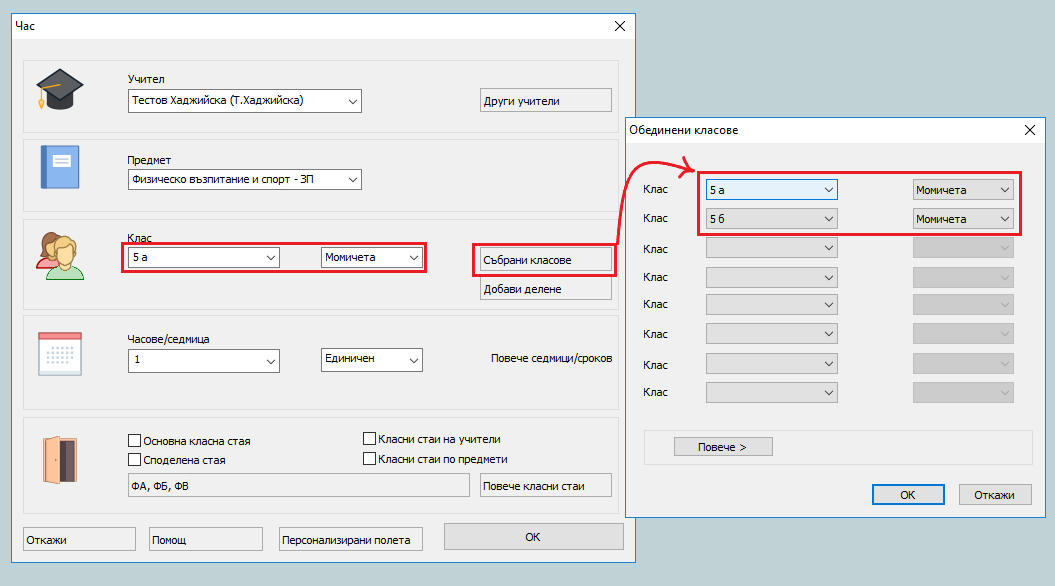Click the ФА, ФБ, ФВ classrooms field

[298, 486]
